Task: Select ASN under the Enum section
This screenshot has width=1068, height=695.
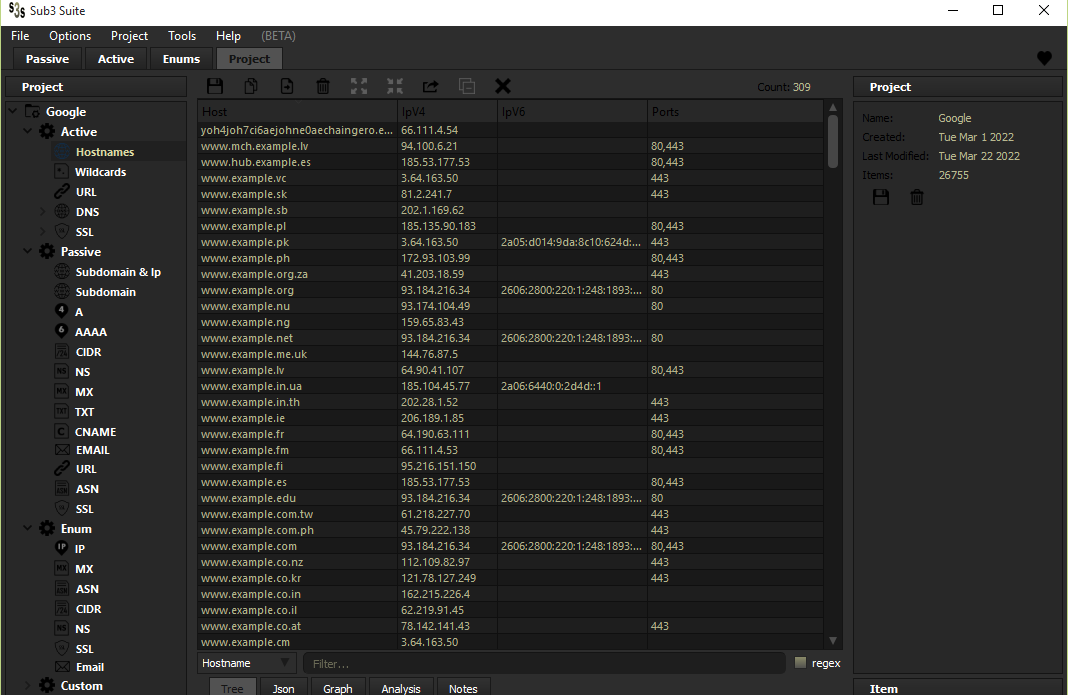Action: (87, 589)
